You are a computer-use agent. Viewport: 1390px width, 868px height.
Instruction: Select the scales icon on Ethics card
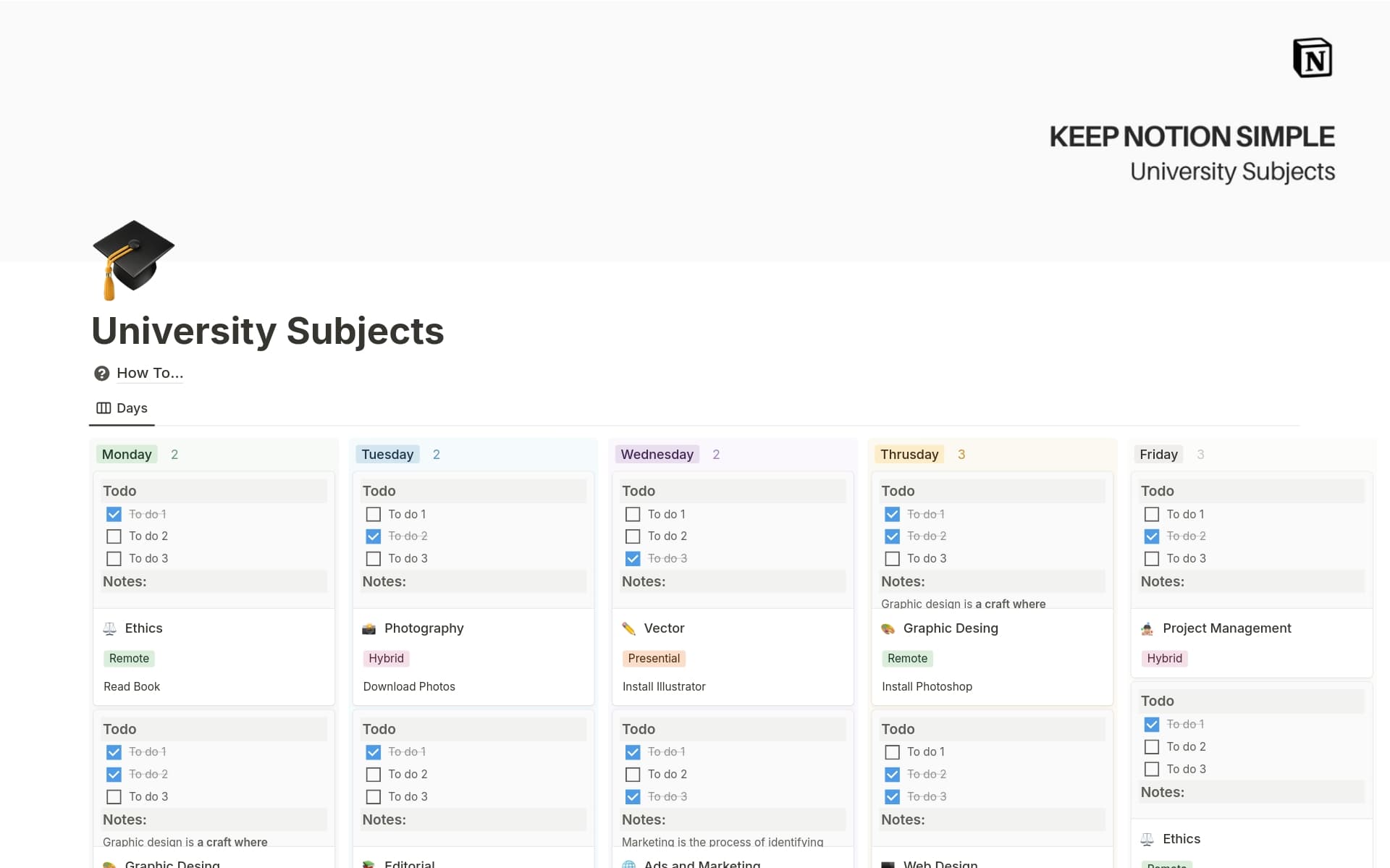tap(111, 628)
